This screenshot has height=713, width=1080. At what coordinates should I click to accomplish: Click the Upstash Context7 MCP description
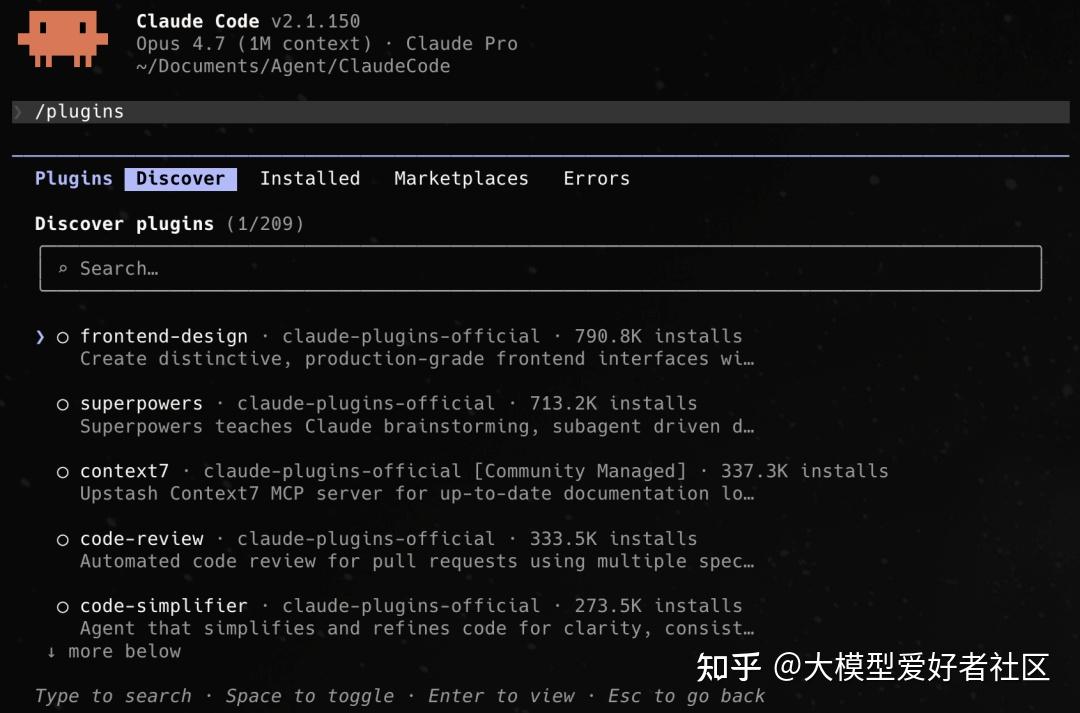pyautogui.click(x=417, y=494)
